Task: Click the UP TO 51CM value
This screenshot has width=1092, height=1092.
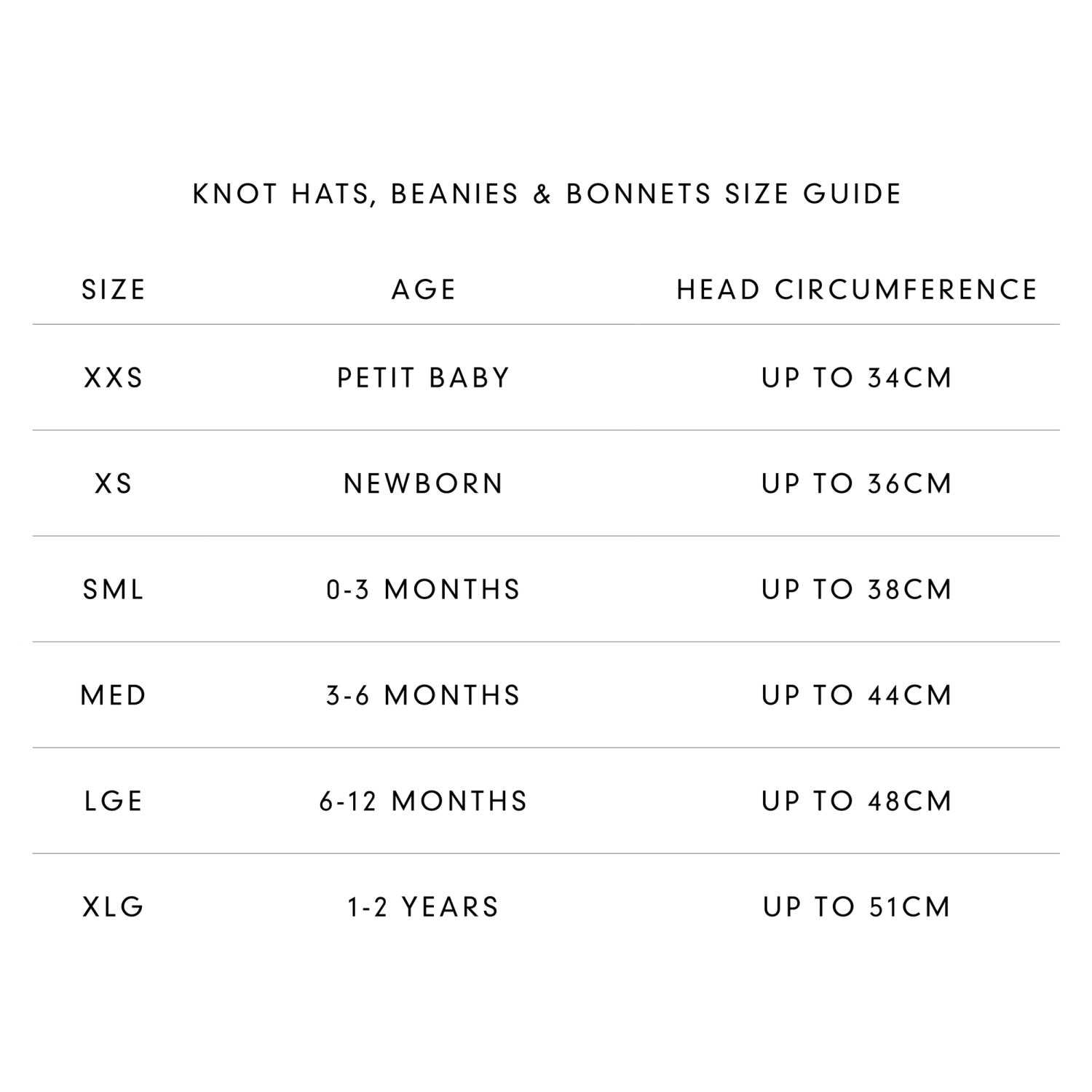Action: 857,907
